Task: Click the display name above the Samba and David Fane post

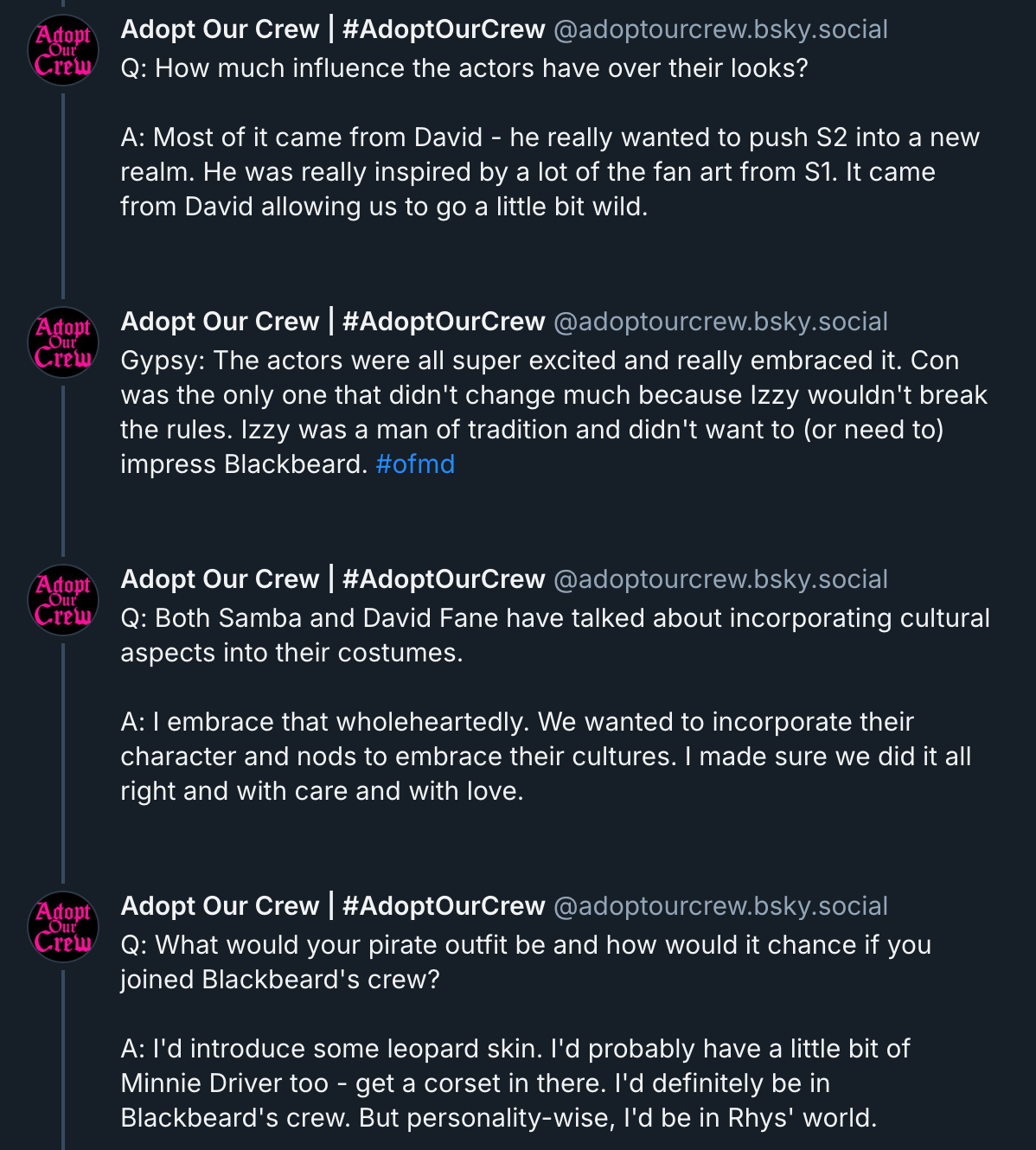Action: pos(333,579)
